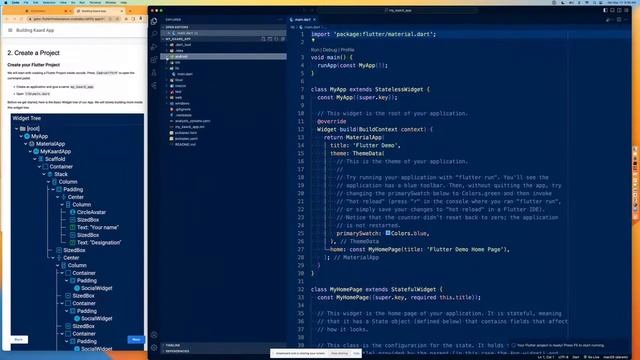The width and height of the screenshot is (640, 360).
Task: Open Customize Layout in the title bar
Action: [626, 10]
